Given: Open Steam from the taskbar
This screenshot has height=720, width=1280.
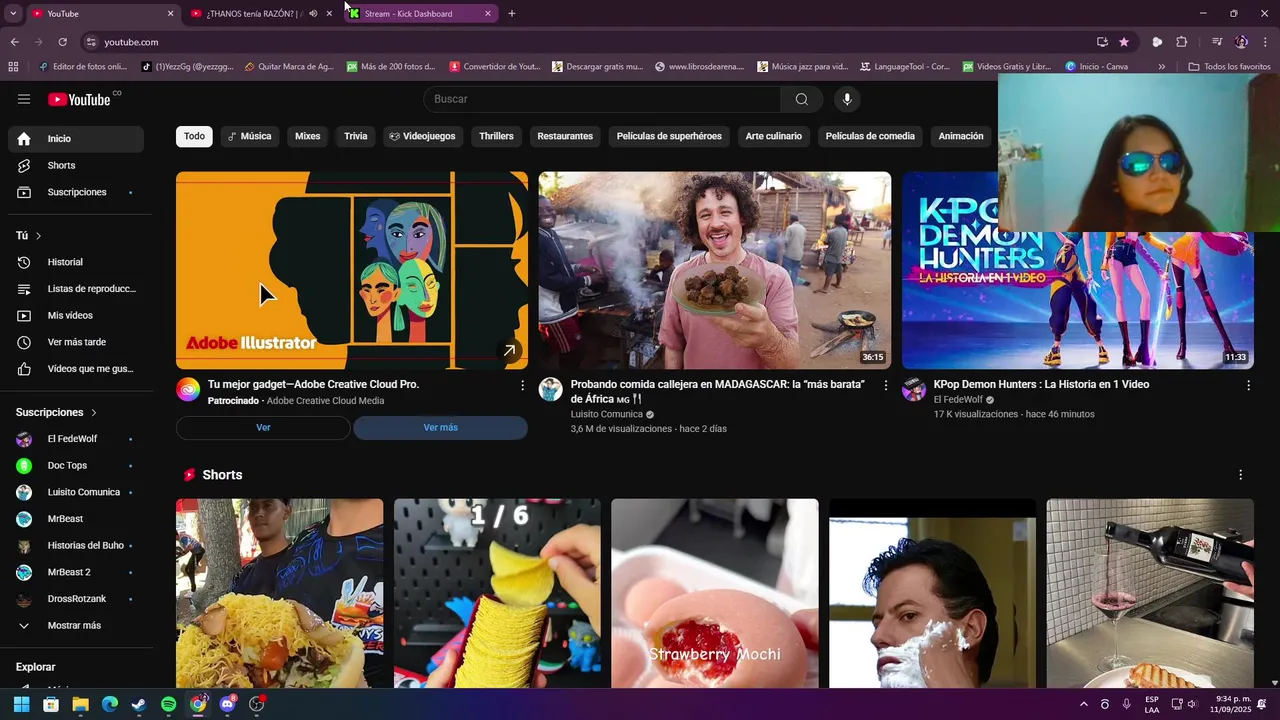Looking at the screenshot, I should (139, 704).
